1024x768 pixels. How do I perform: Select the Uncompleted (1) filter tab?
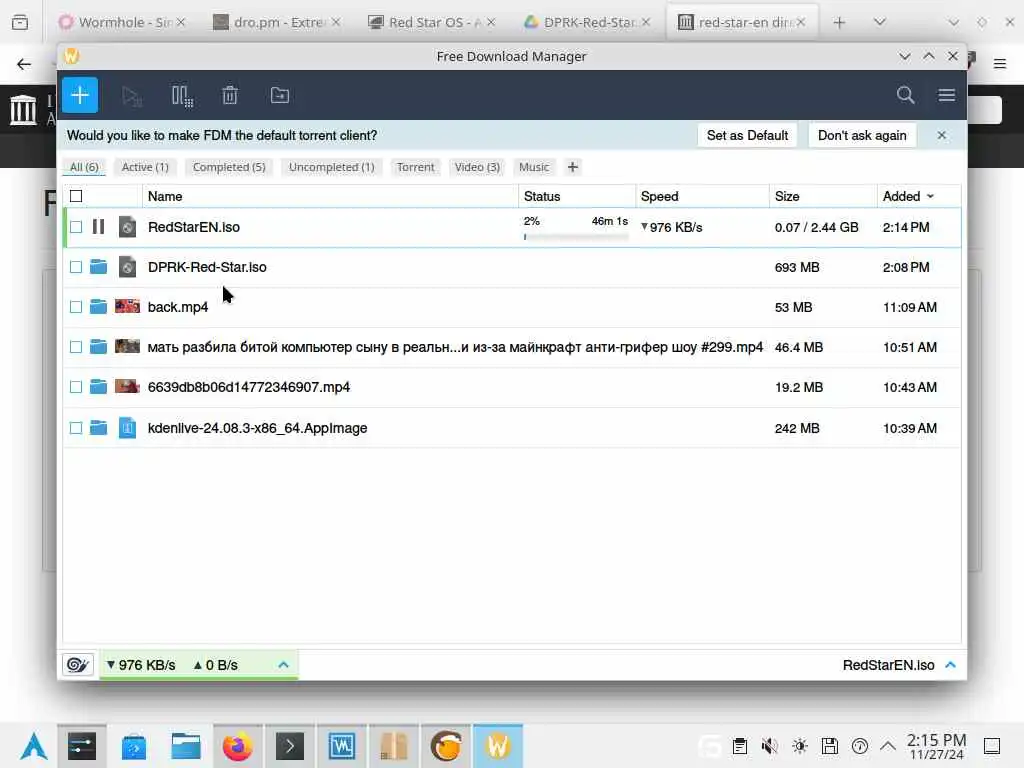point(332,167)
